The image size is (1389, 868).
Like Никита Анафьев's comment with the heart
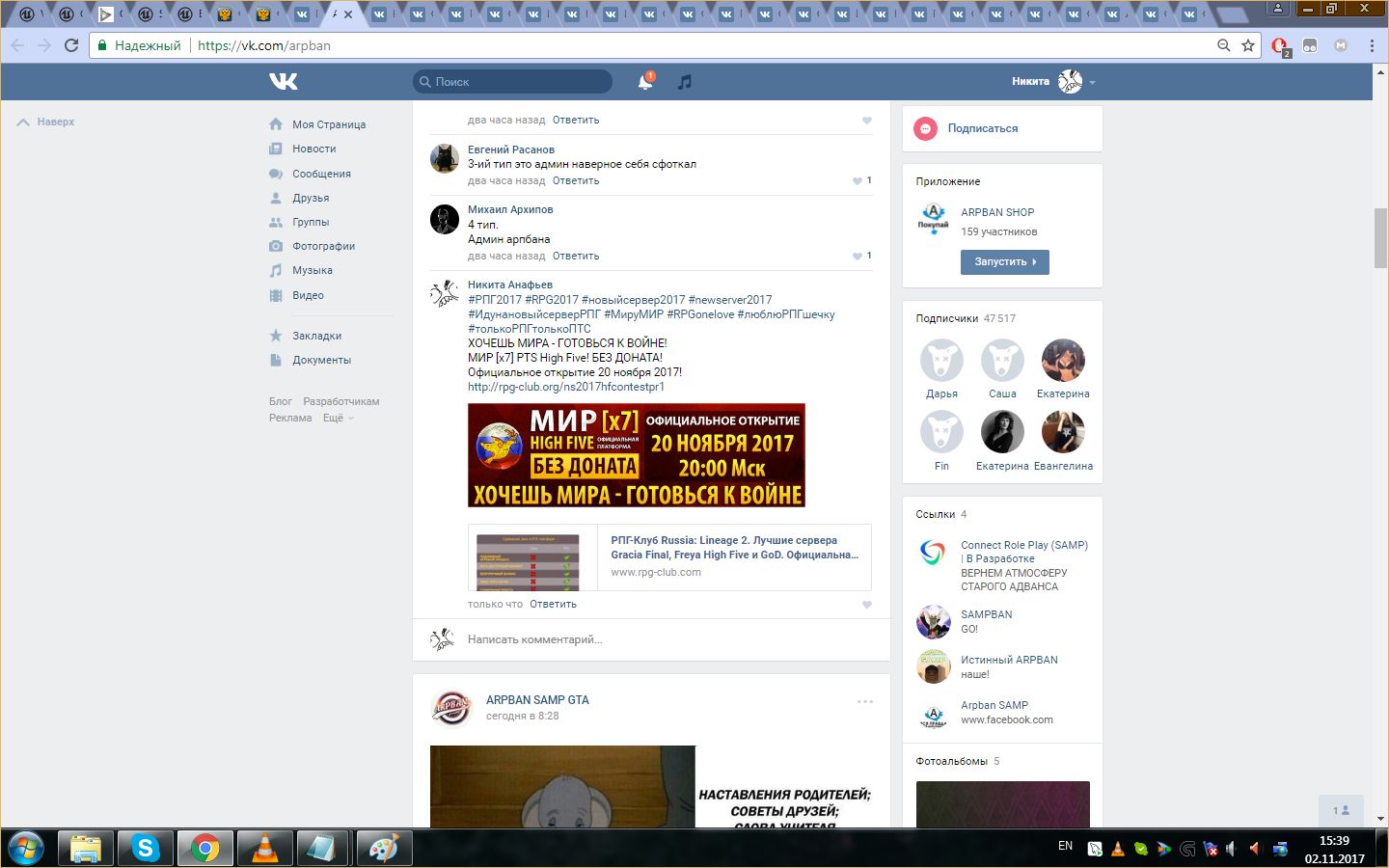[866, 605]
